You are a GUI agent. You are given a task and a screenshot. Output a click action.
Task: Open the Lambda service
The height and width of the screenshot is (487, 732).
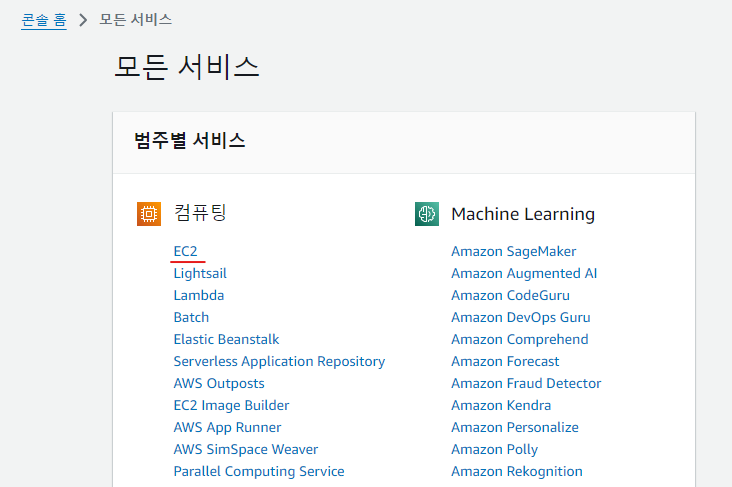(199, 295)
